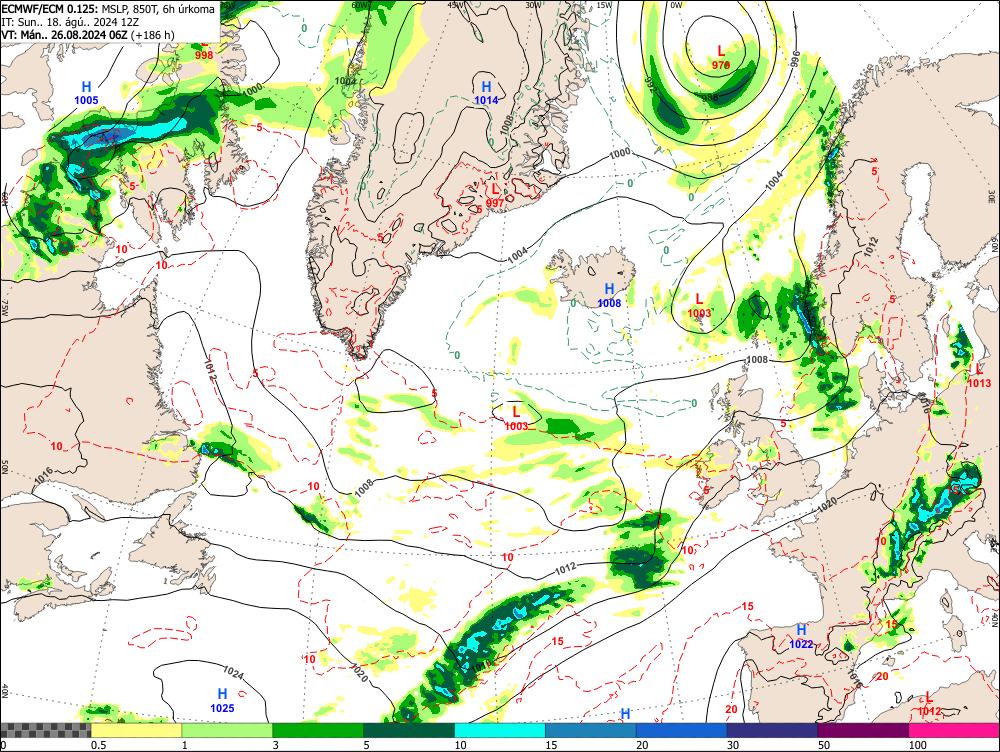The height and width of the screenshot is (752, 1000).
Task: Click the pink above-100 legend swatch
Action: click(x=954, y=730)
